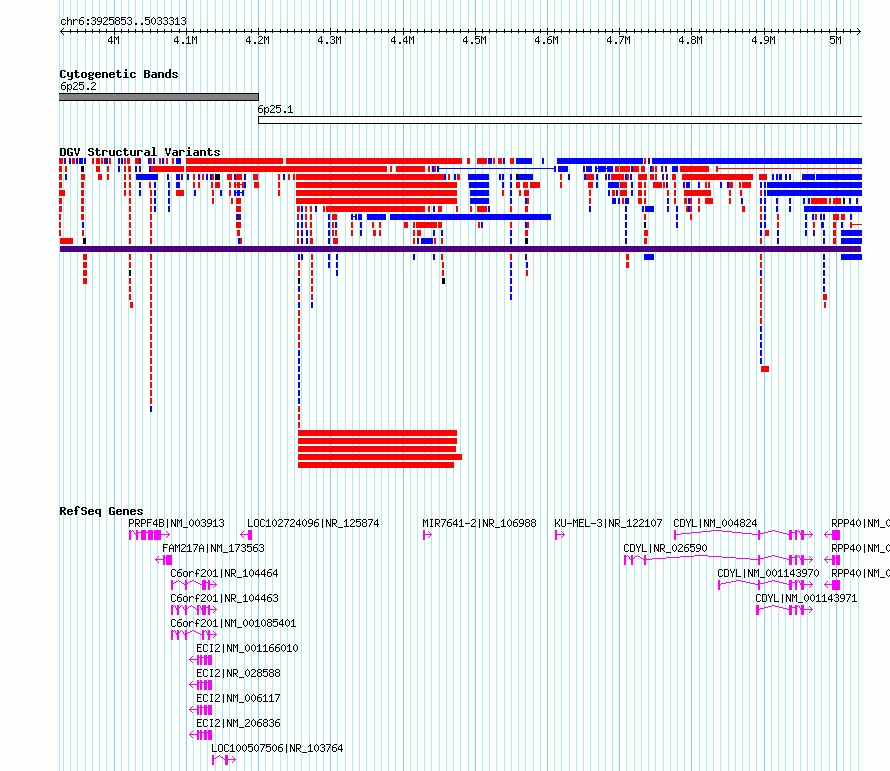Click the 4.9M ruler tick label
Viewport: 890px width, 771px height.
[763, 40]
